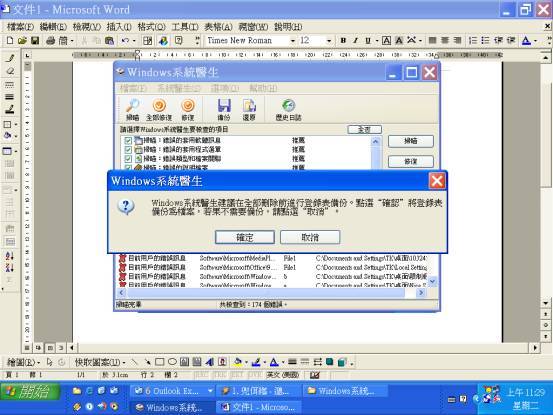This screenshot has height=415, width=553.
Task: Open the fill color dropdown arrow
Action: coord(246,362)
